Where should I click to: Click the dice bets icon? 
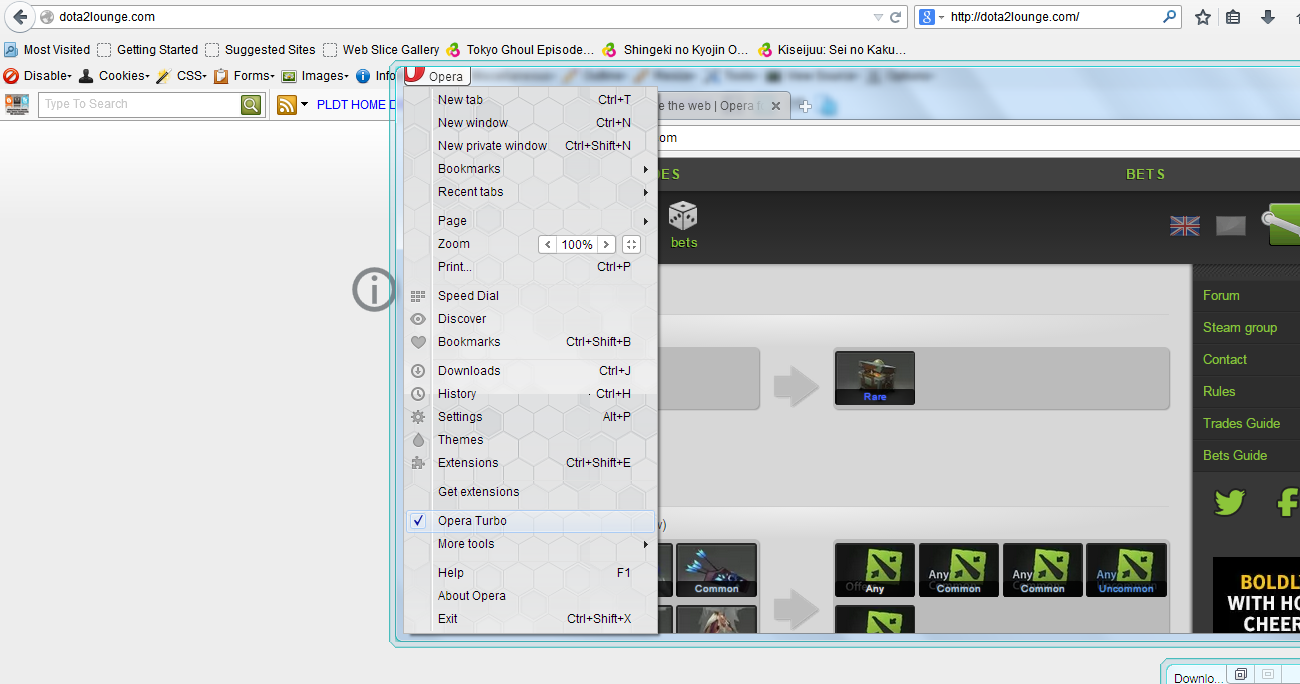pyautogui.click(x=683, y=215)
